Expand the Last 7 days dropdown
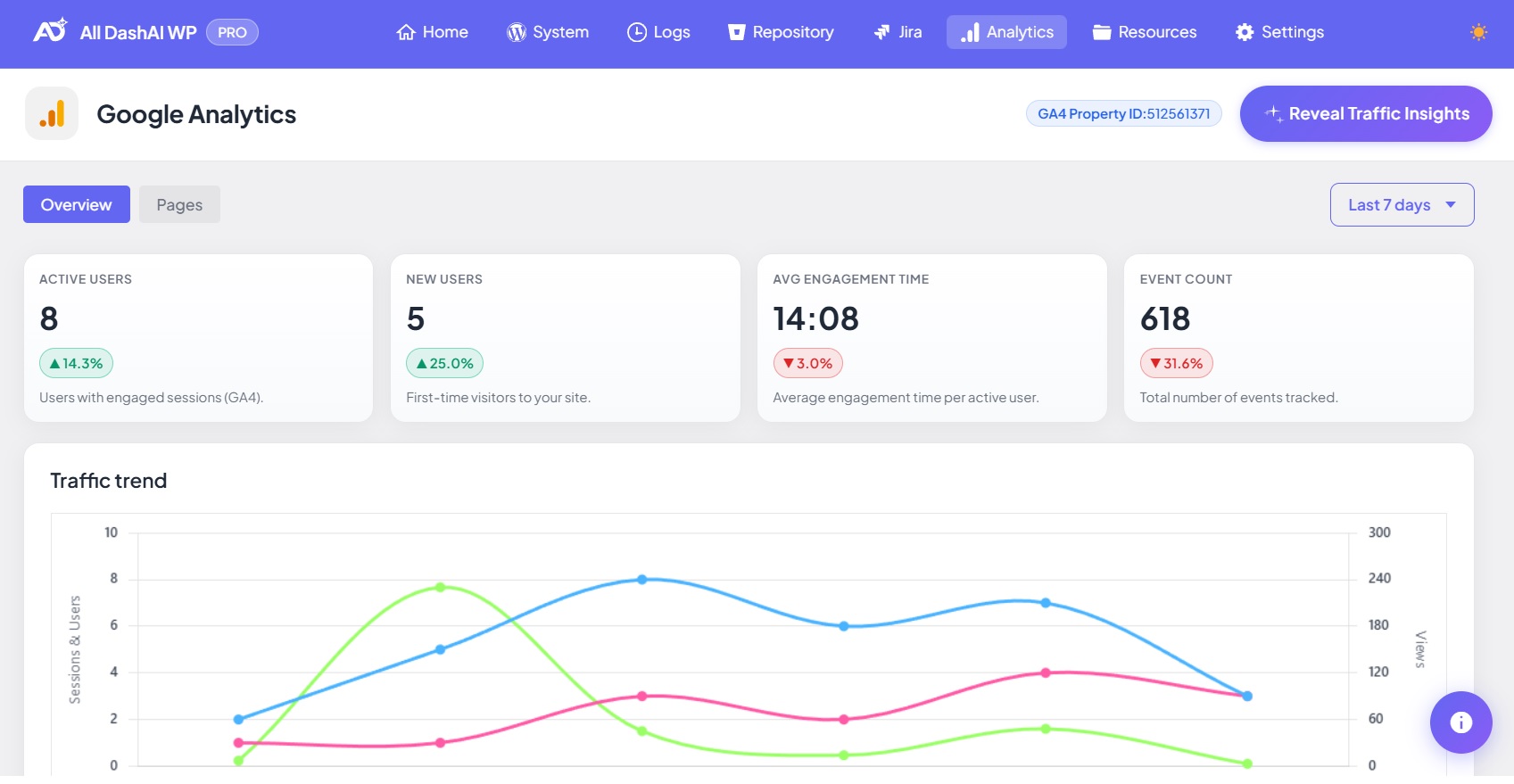 click(1402, 205)
